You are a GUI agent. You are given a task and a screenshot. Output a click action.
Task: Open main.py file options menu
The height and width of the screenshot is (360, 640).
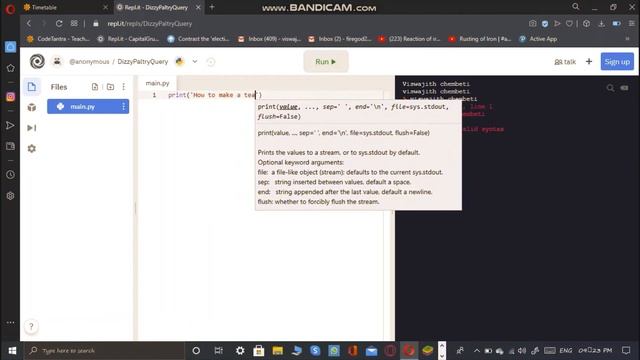point(123,107)
